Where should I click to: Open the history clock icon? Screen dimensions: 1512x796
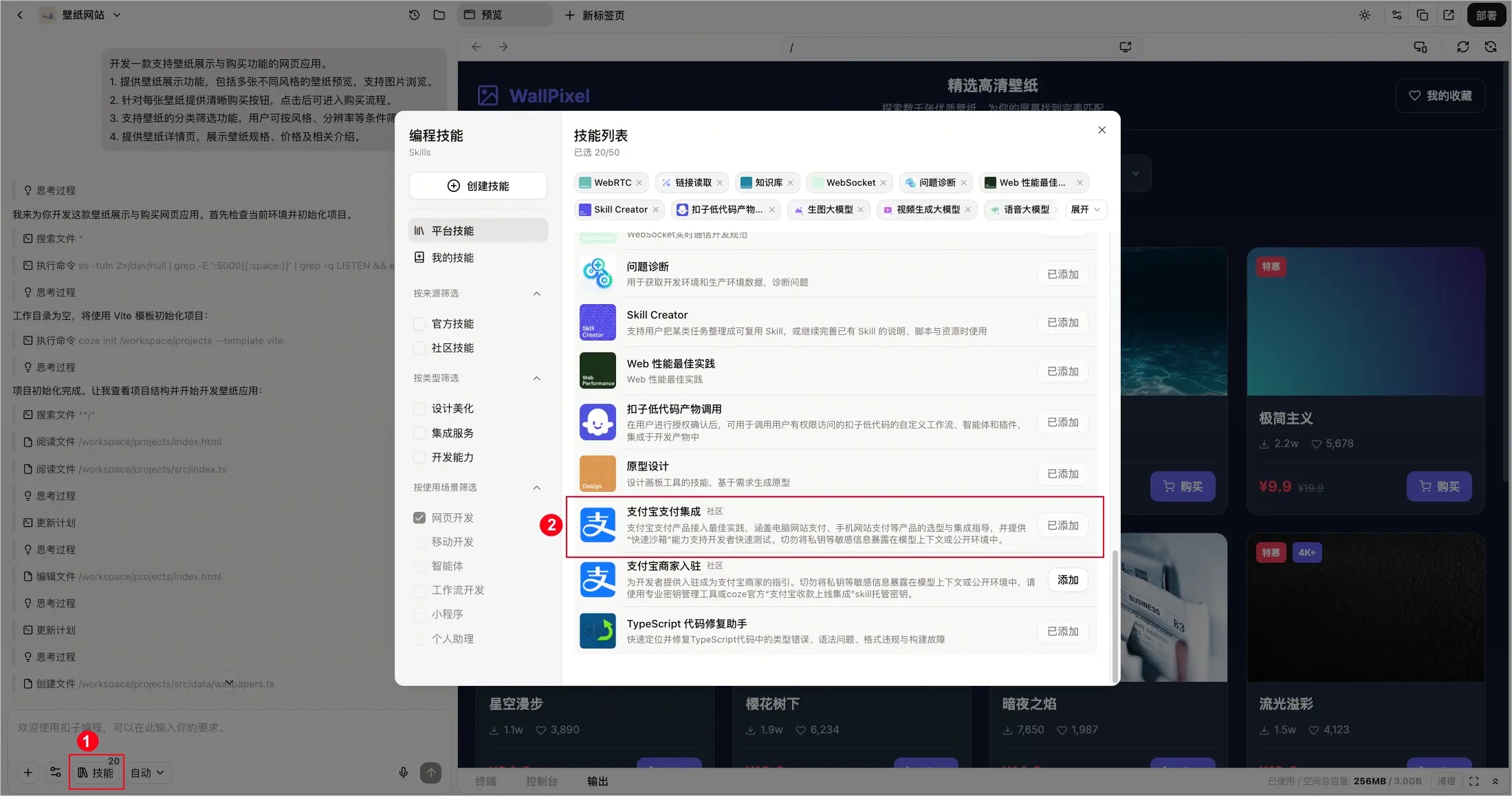coord(414,15)
